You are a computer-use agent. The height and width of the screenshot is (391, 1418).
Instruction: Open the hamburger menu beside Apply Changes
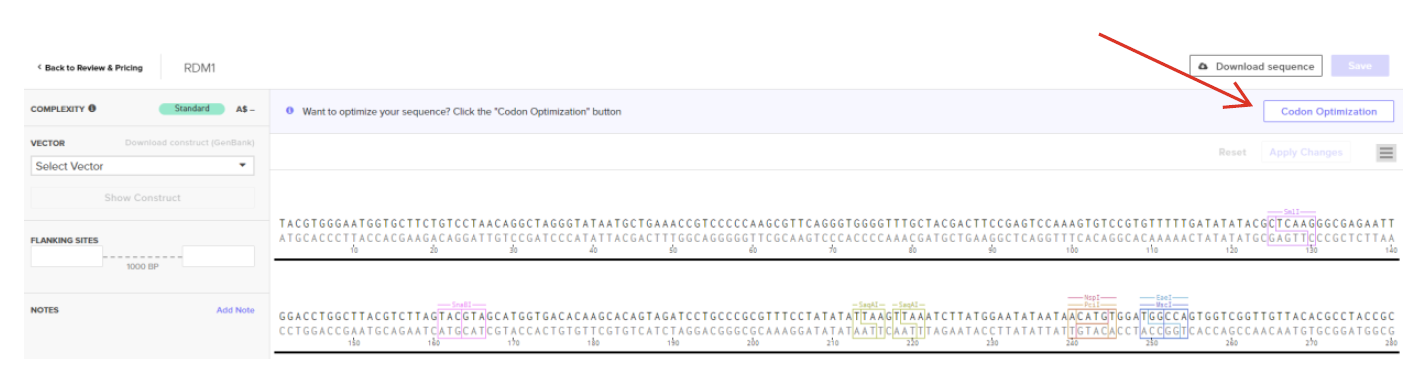tap(1385, 153)
